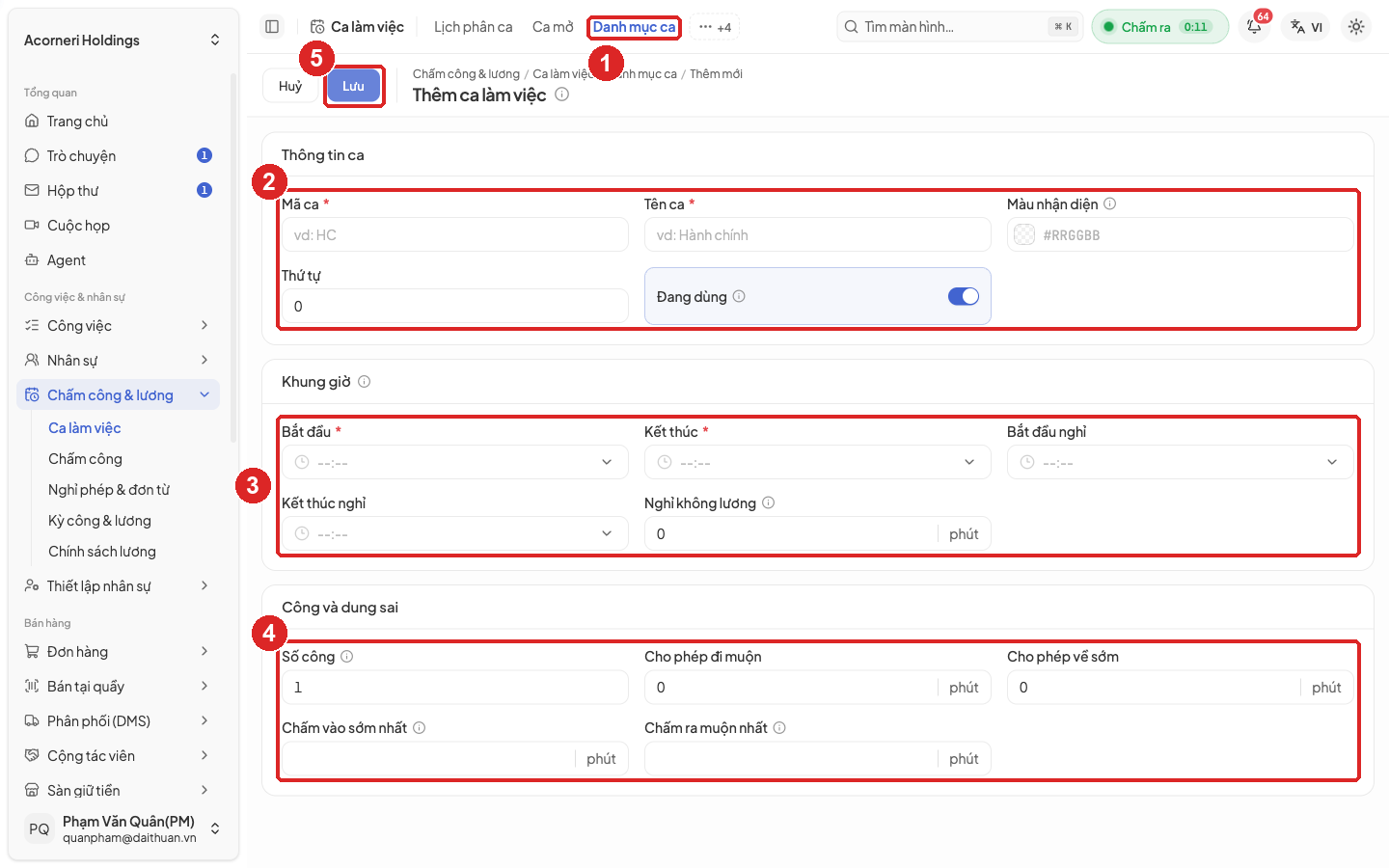
Task: Open the notifications bell
Action: [1254, 27]
